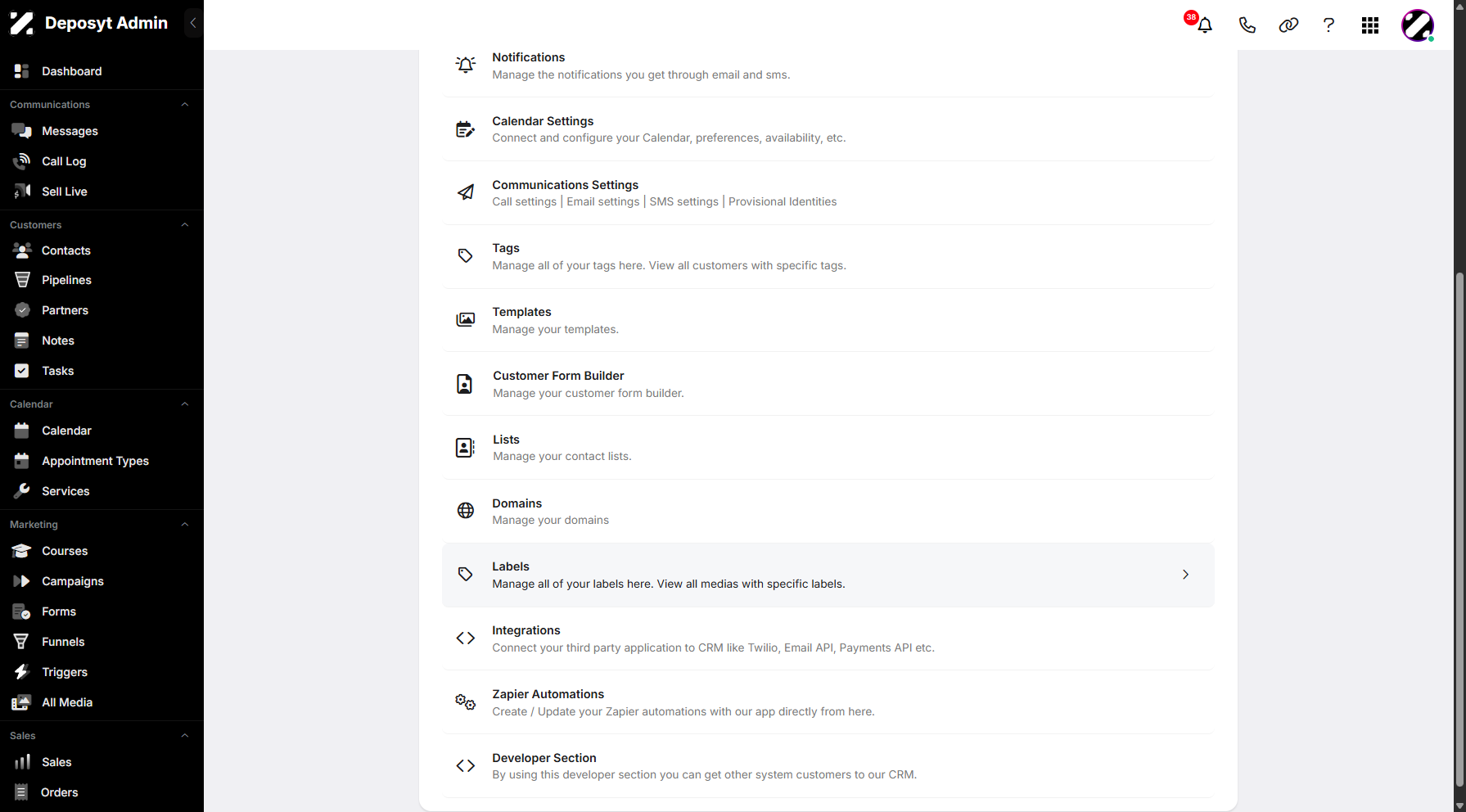Viewport: 1466px width, 812px height.
Task: Collapse the Customers sidebar section
Action: [185, 225]
